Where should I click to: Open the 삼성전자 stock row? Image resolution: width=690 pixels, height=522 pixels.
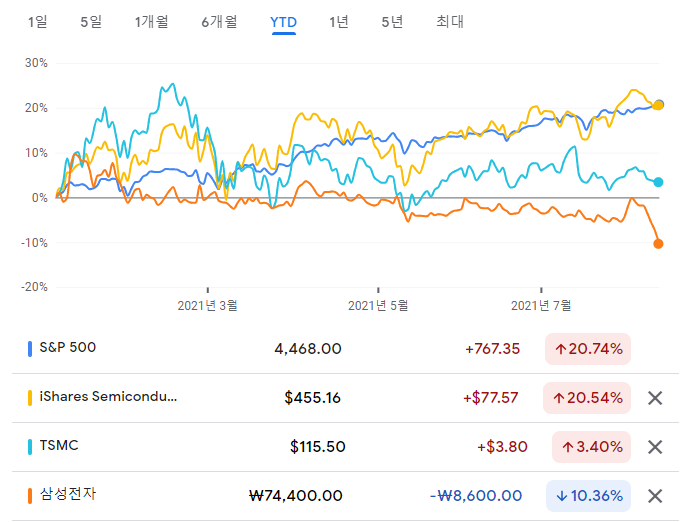(x=345, y=496)
